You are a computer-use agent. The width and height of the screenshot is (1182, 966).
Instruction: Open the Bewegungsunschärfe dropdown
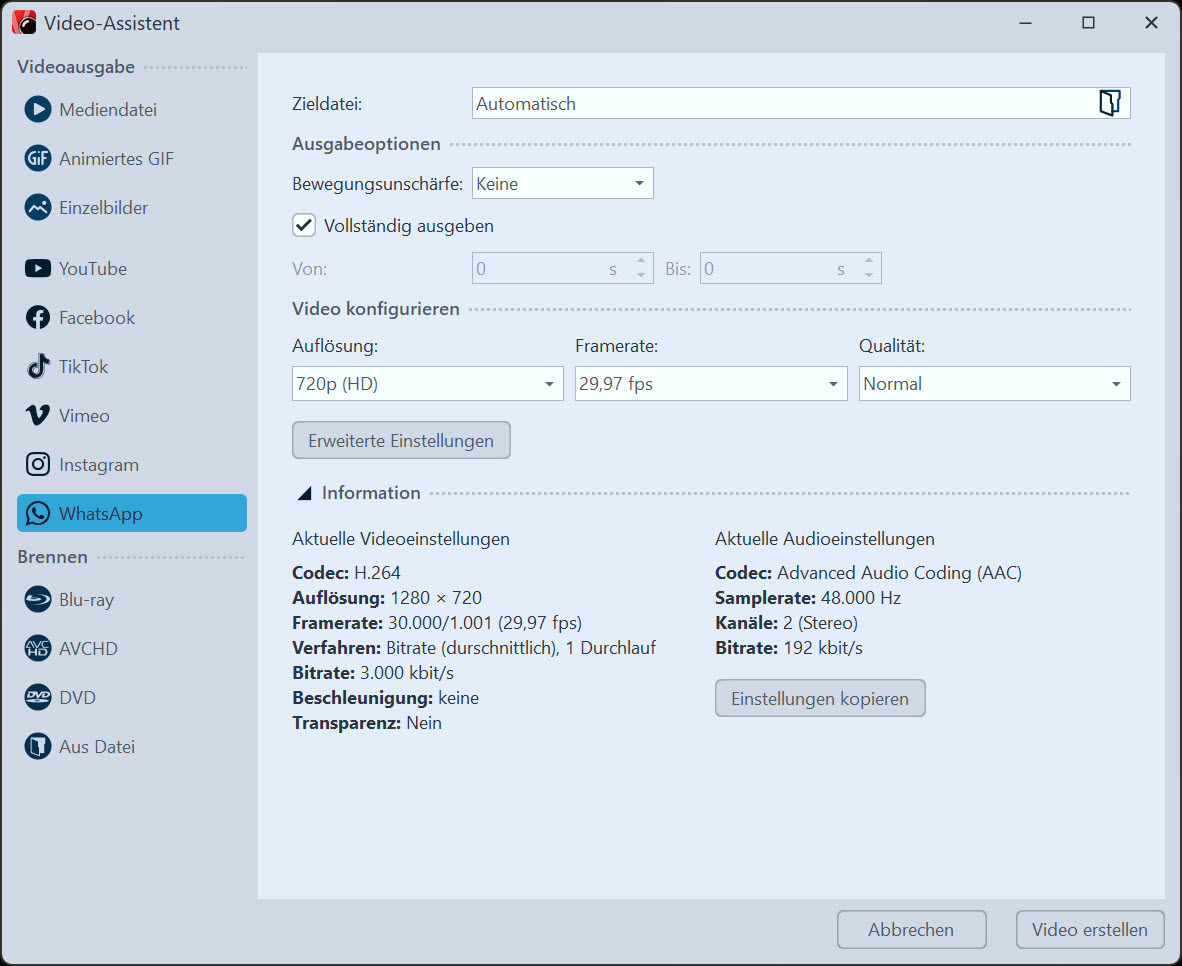(x=562, y=184)
